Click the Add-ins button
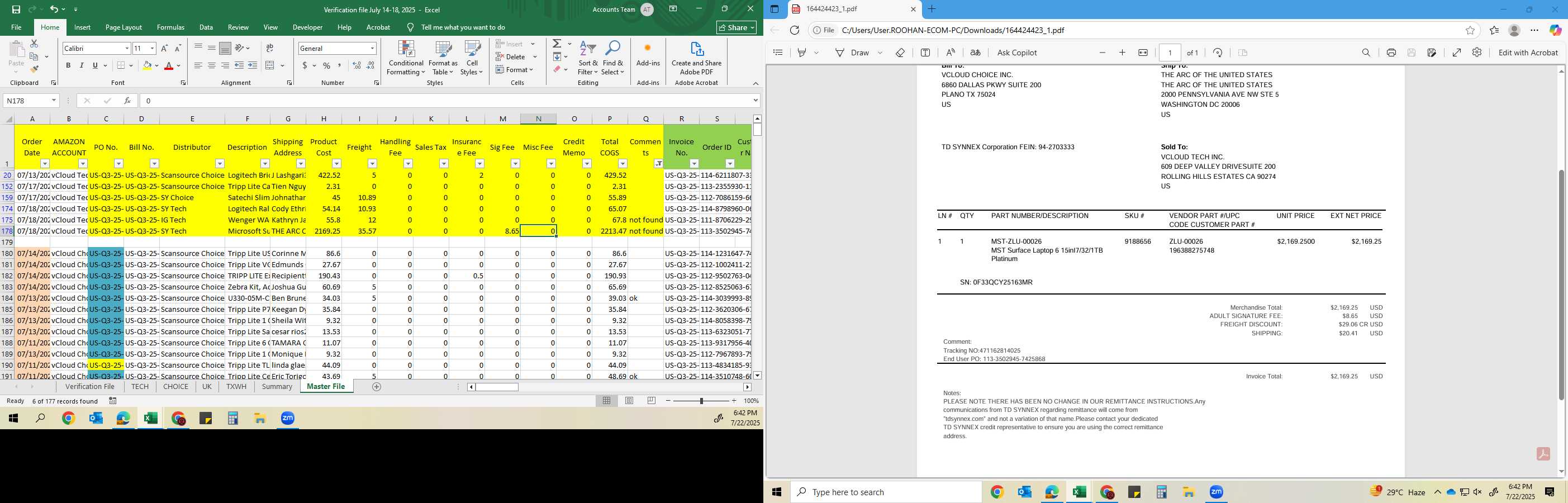Image resolution: width=1568 pixels, height=503 pixels. [648, 54]
